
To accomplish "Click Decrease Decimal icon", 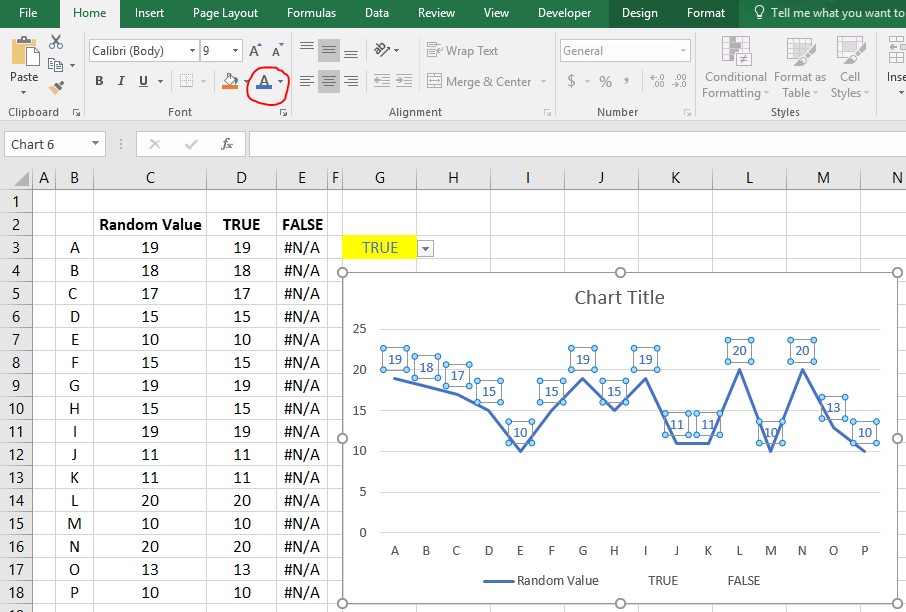I will point(680,81).
